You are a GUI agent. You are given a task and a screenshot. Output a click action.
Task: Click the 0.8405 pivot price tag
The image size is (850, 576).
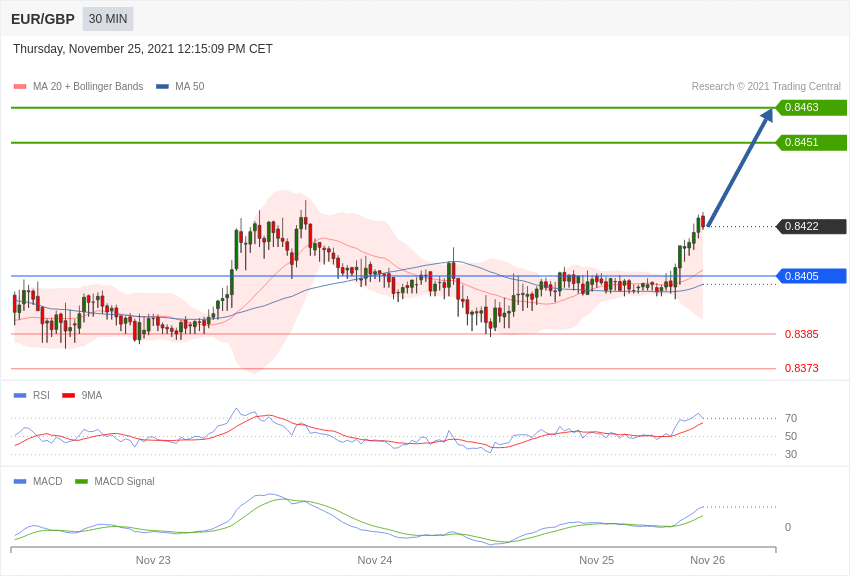812,276
